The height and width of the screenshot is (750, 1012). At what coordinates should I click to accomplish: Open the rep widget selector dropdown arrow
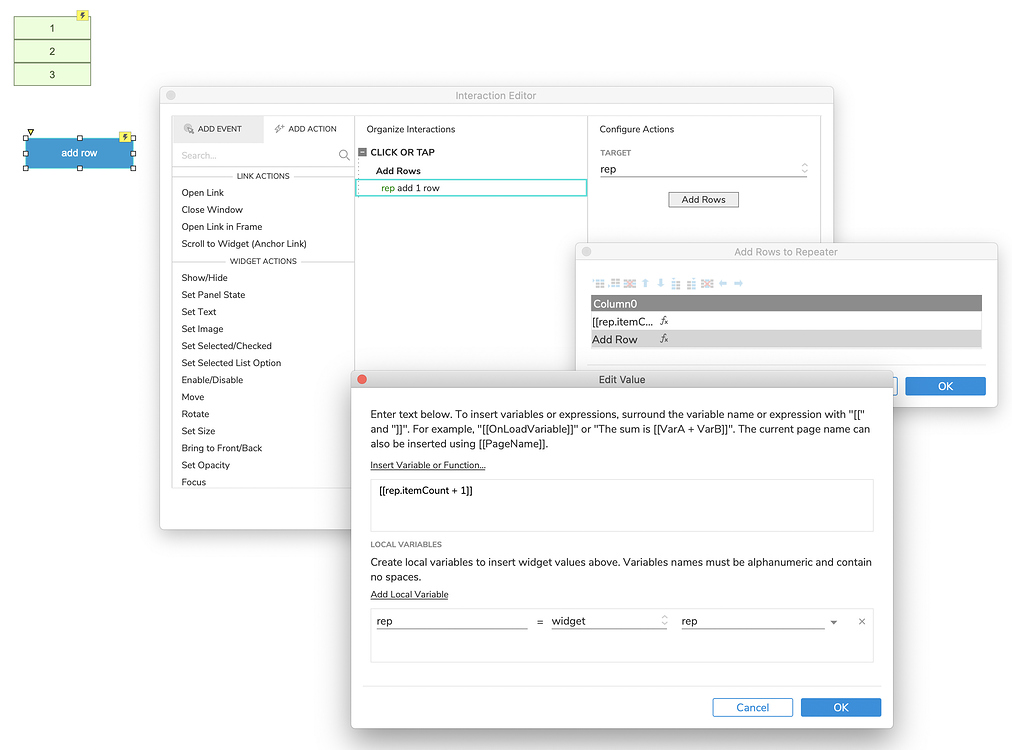833,621
